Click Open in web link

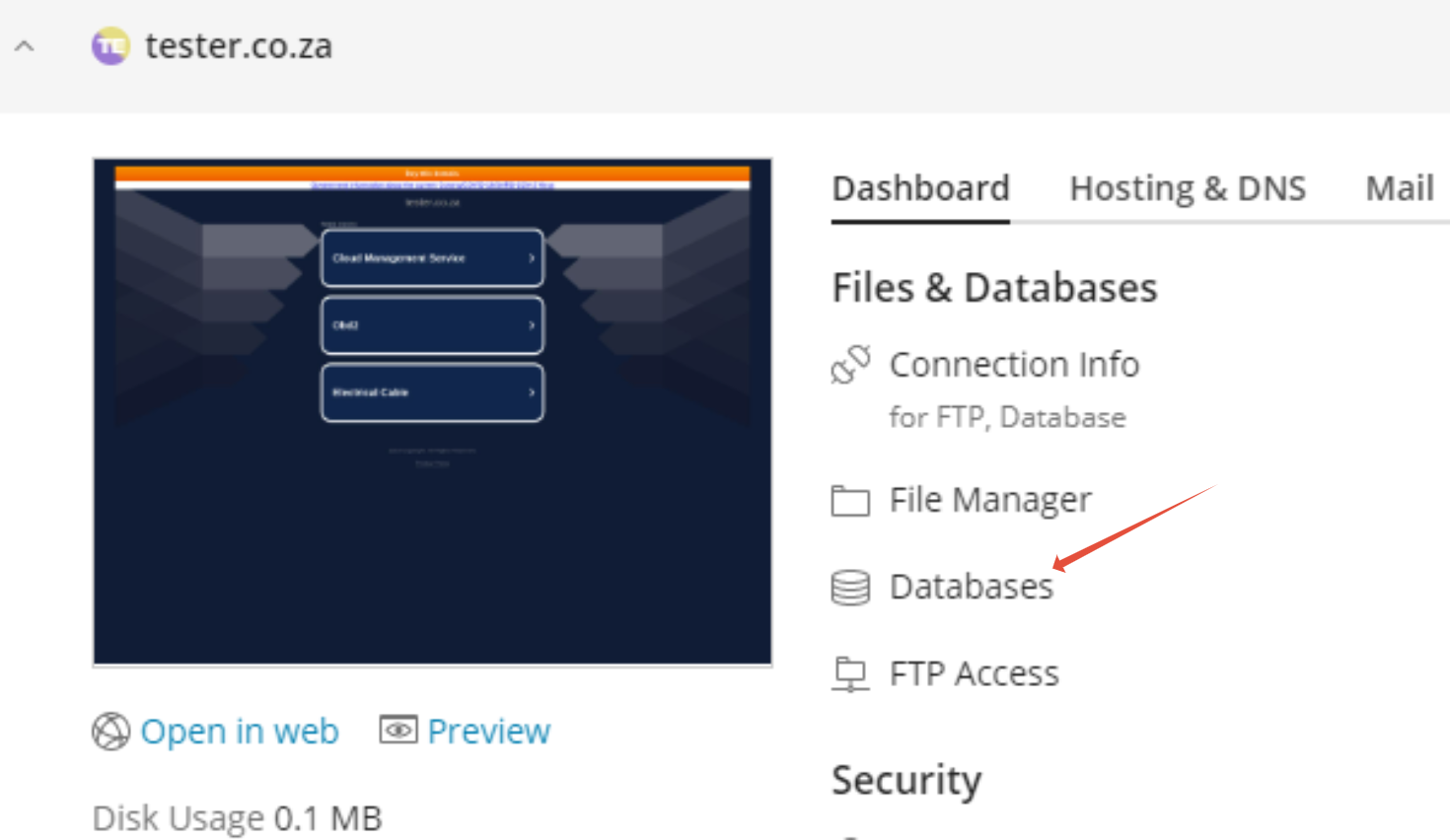(x=240, y=732)
